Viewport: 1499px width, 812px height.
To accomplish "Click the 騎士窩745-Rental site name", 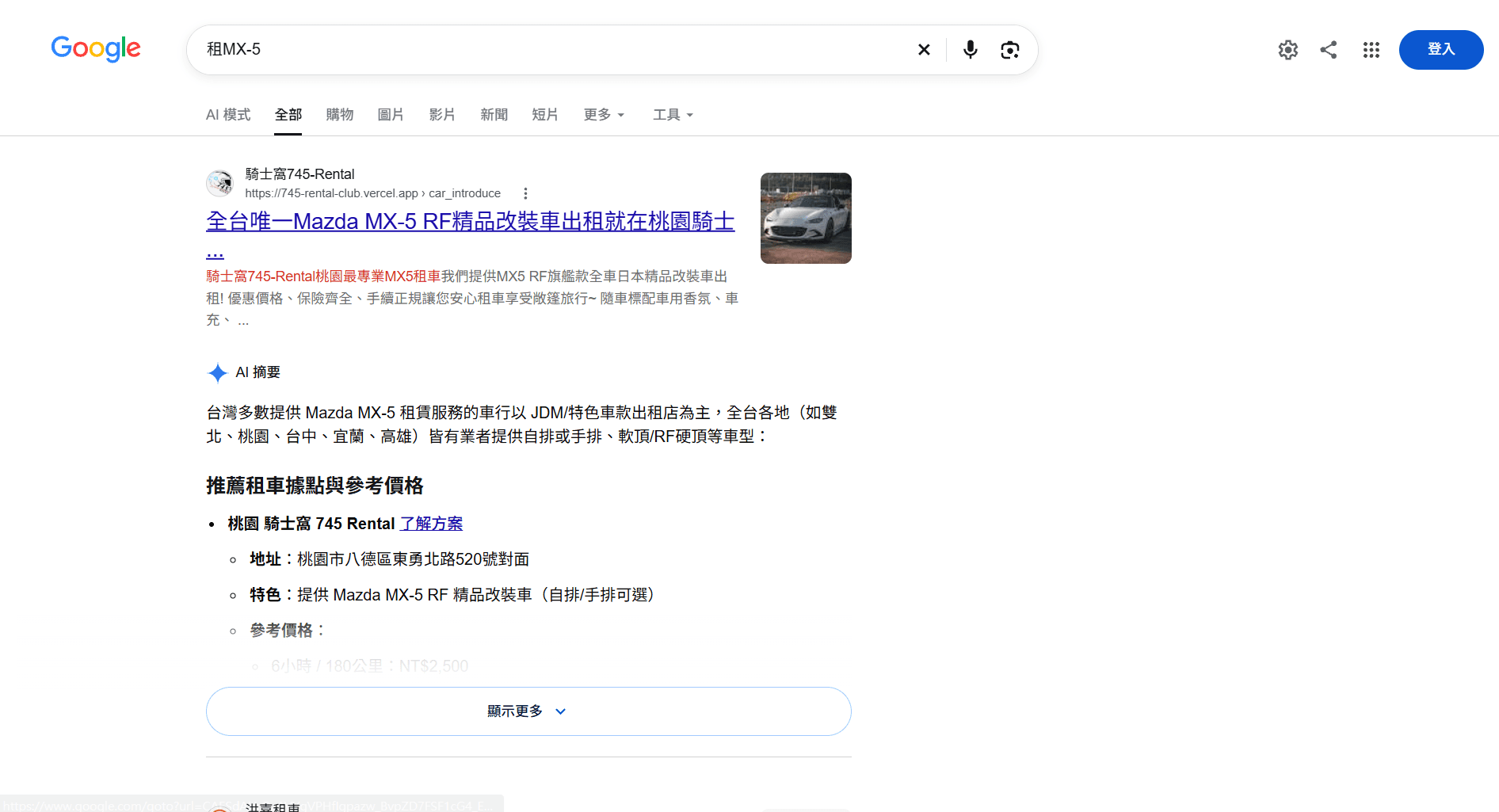I will click(x=300, y=174).
